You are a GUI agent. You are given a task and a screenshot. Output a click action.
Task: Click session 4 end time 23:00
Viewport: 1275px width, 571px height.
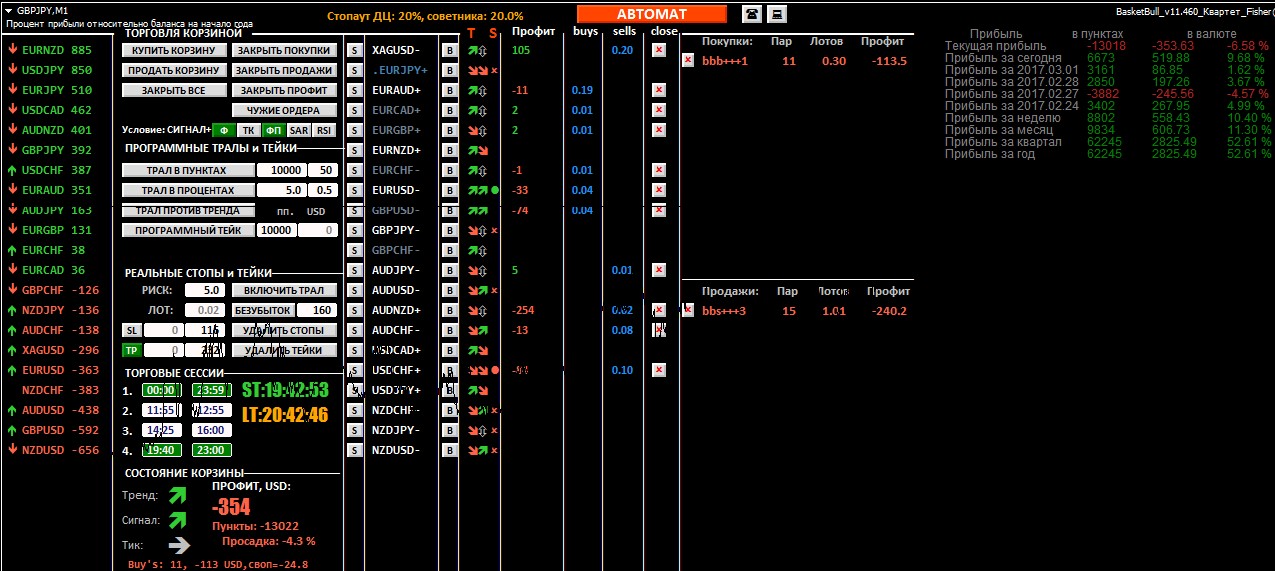coord(210,450)
